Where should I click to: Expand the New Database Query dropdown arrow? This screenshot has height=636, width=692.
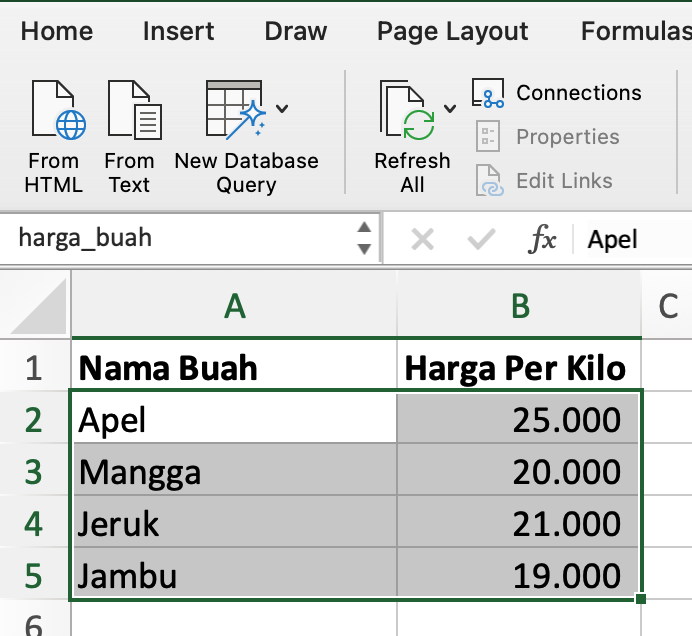coord(283,108)
